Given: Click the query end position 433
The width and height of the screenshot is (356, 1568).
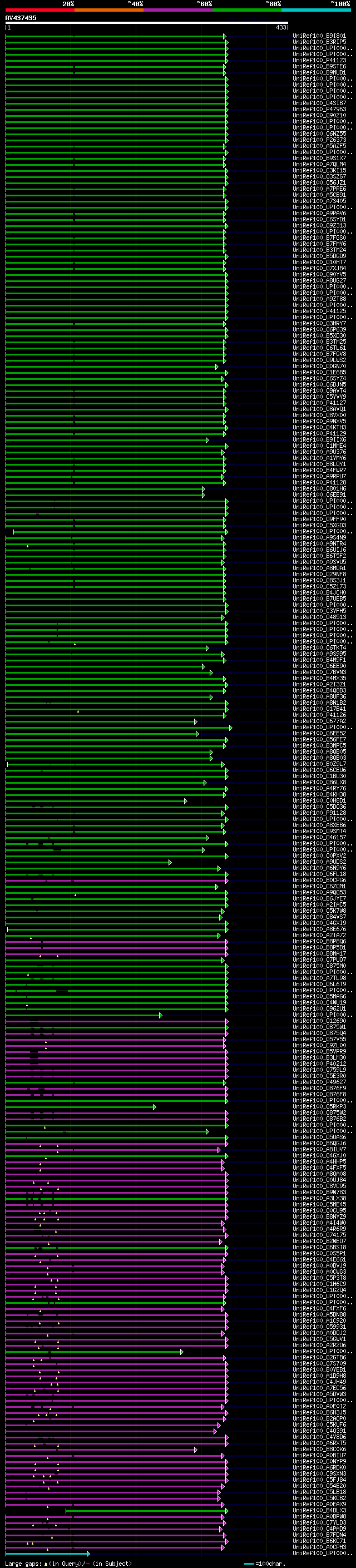Looking at the screenshot, I should (281, 27).
